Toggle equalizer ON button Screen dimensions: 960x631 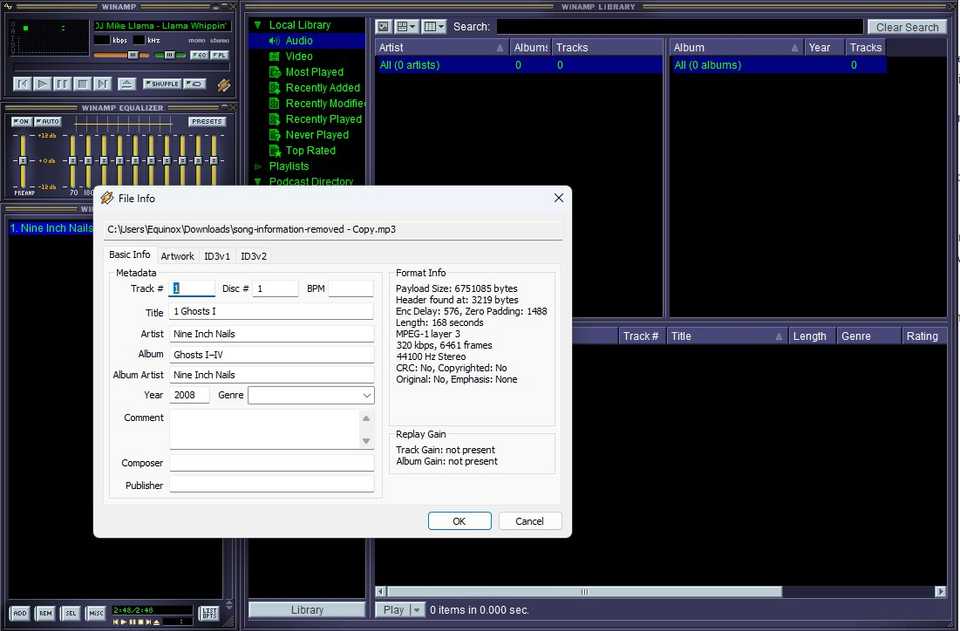tap(21, 121)
